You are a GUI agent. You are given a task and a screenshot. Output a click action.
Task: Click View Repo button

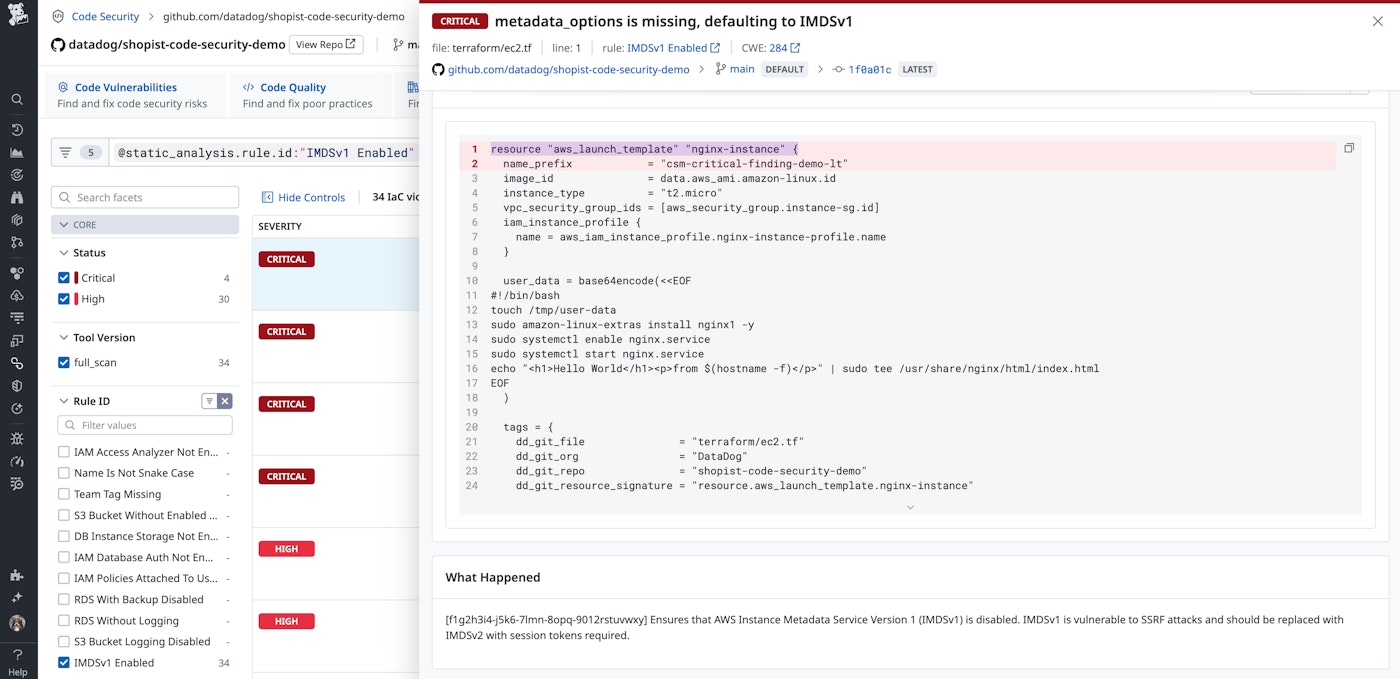(326, 44)
